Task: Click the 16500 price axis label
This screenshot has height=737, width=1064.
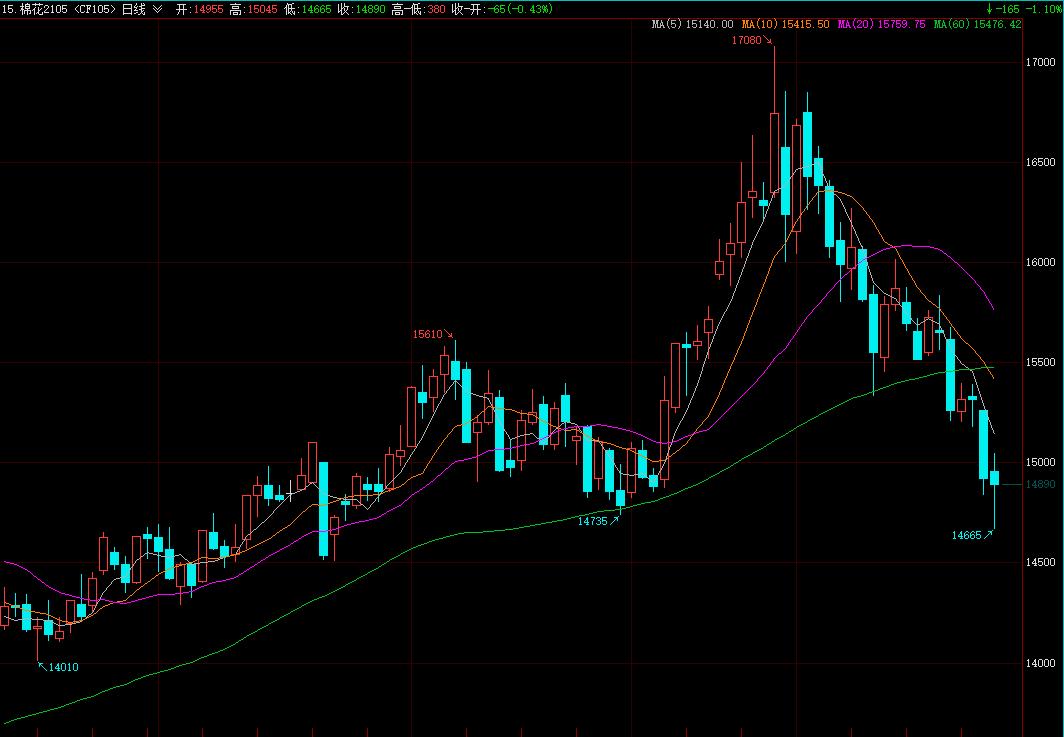Action: (x=1040, y=162)
